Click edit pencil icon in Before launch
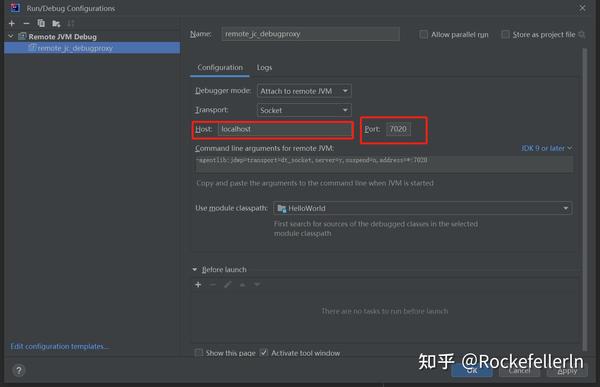This screenshot has width=600, height=387. [228, 284]
